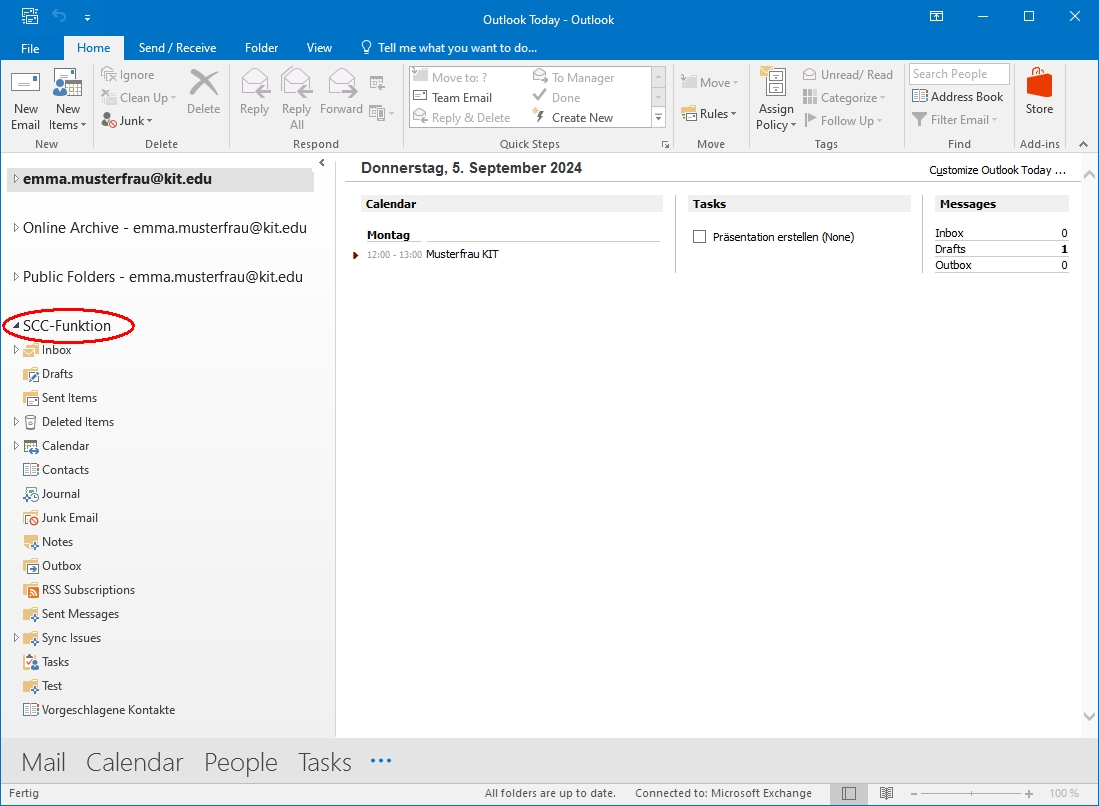
Task: Click the Unread/Read envelope button
Action: point(847,74)
